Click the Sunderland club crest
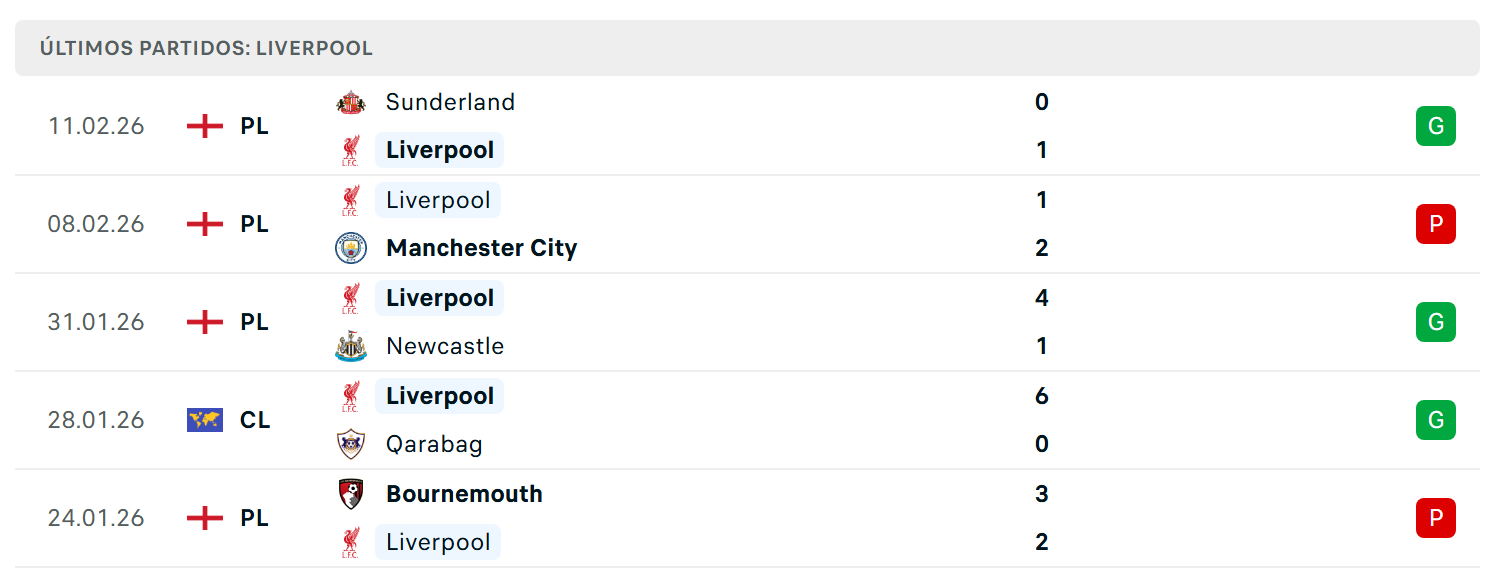1498x584 pixels. pos(351,102)
